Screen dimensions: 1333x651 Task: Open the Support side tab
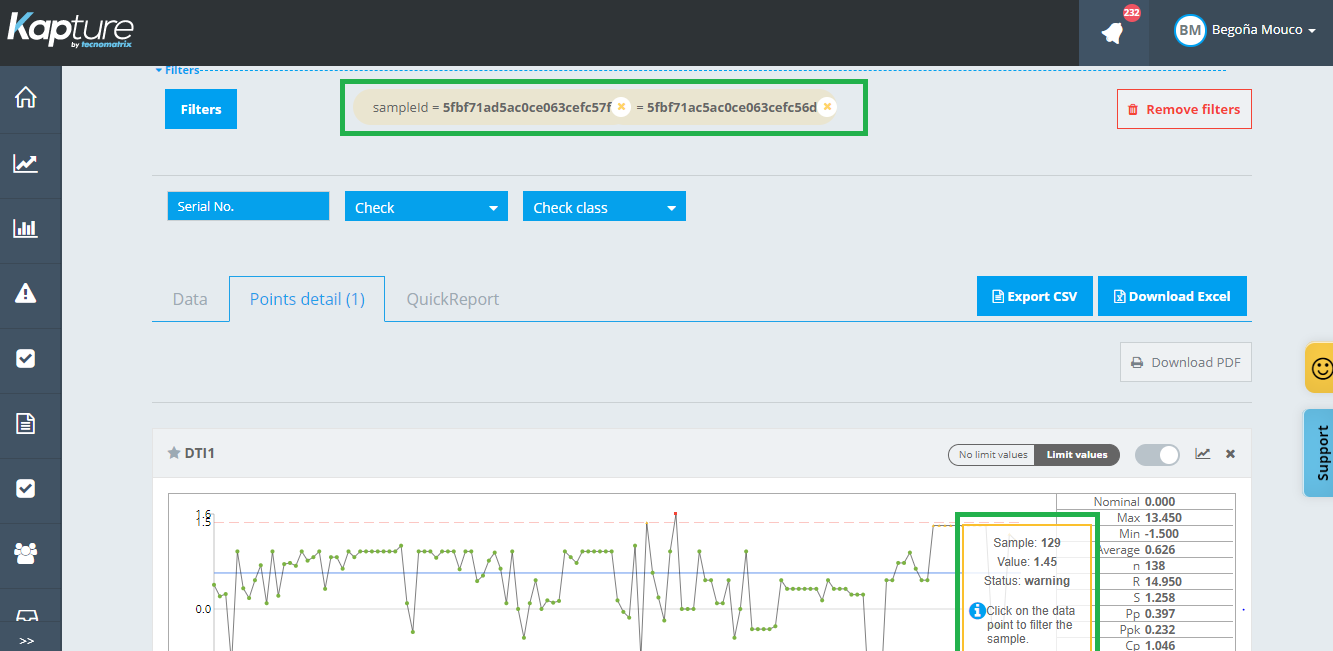coord(1320,453)
